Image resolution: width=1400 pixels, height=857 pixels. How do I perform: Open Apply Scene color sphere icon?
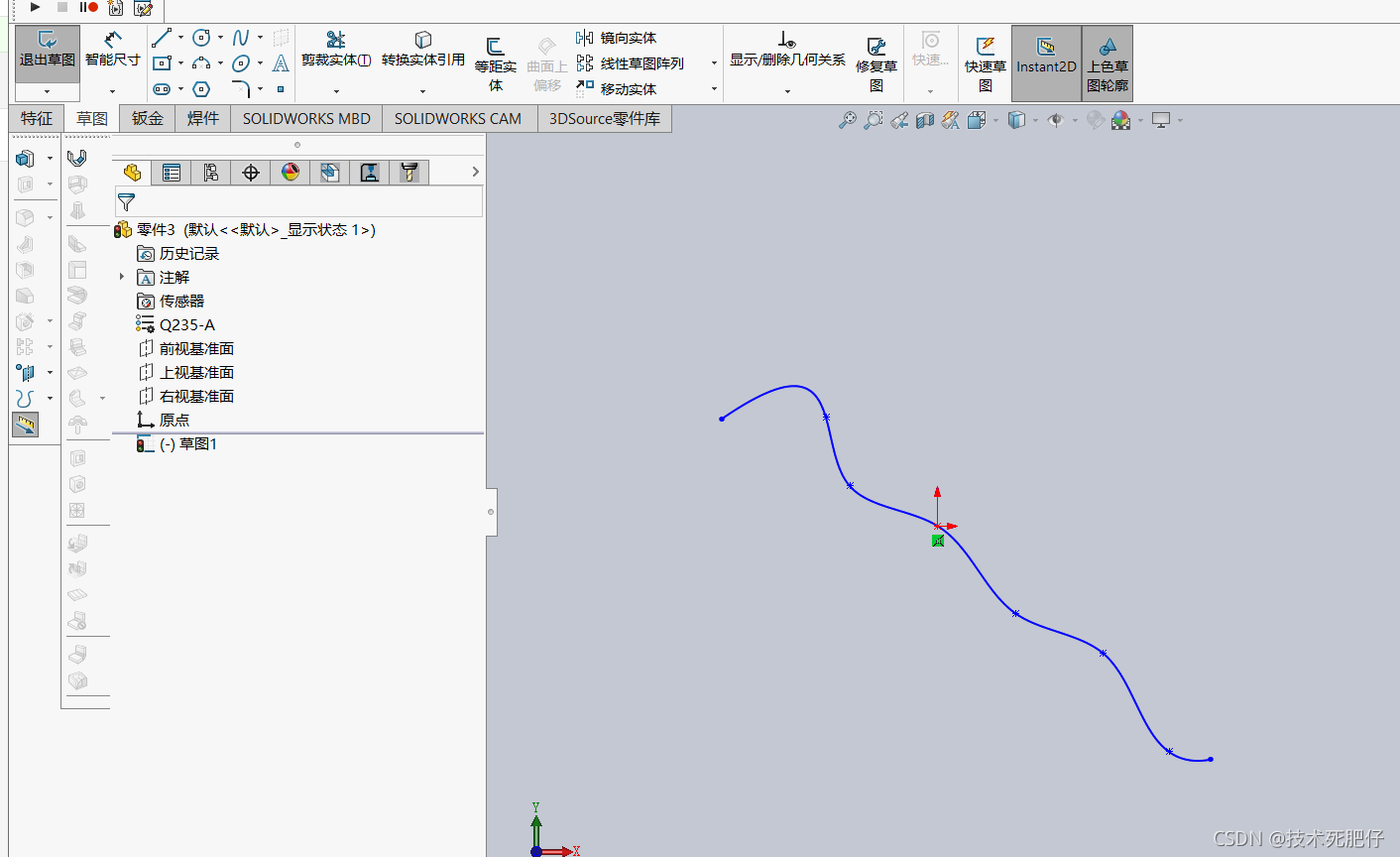(x=1121, y=120)
